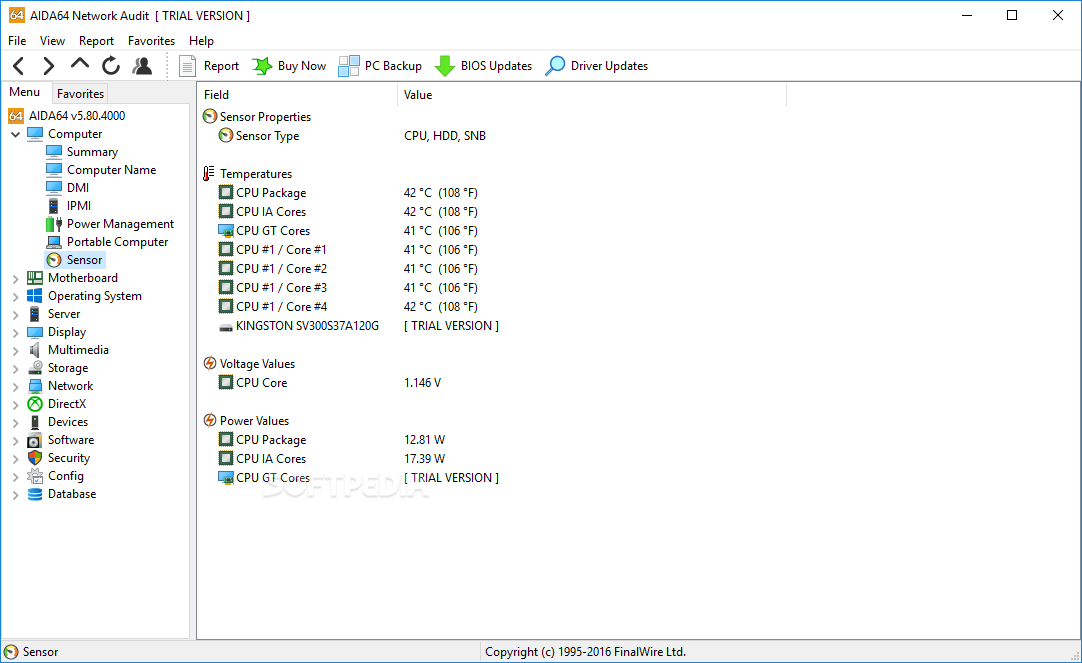Open the View menu
Image resolution: width=1082 pixels, height=663 pixels.
coord(52,41)
